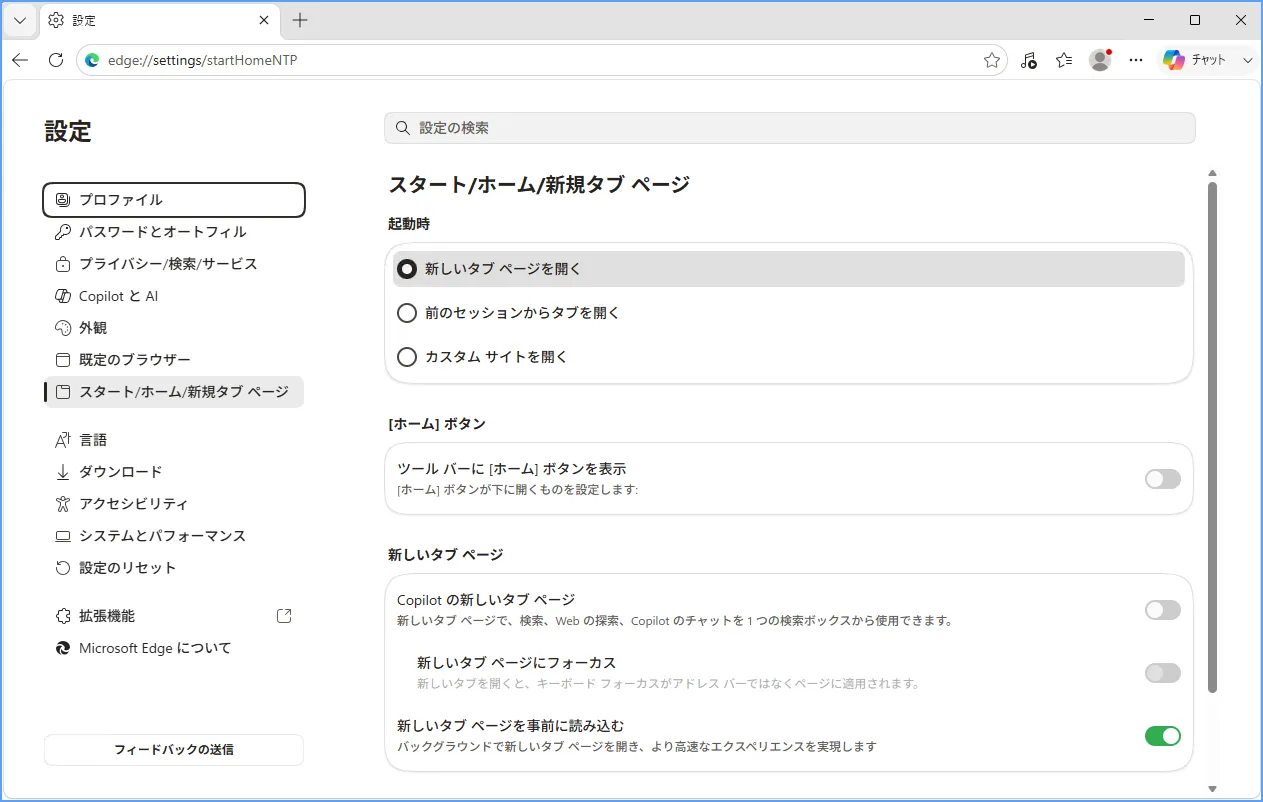Open Copilot と AI settings section
This screenshot has width=1263, height=802.
coord(174,296)
